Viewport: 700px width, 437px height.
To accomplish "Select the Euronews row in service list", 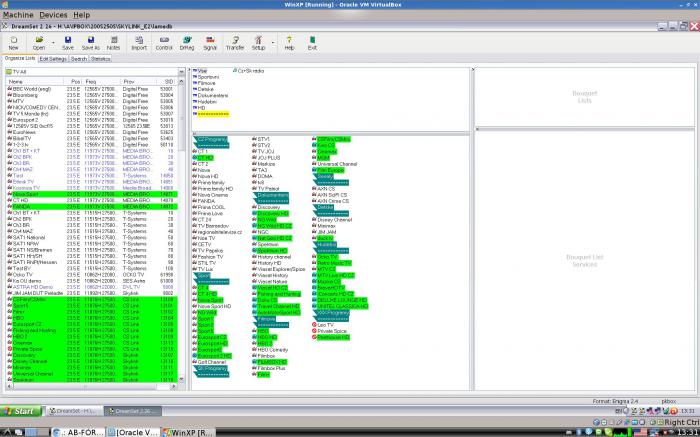I will (x=92, y=132).
